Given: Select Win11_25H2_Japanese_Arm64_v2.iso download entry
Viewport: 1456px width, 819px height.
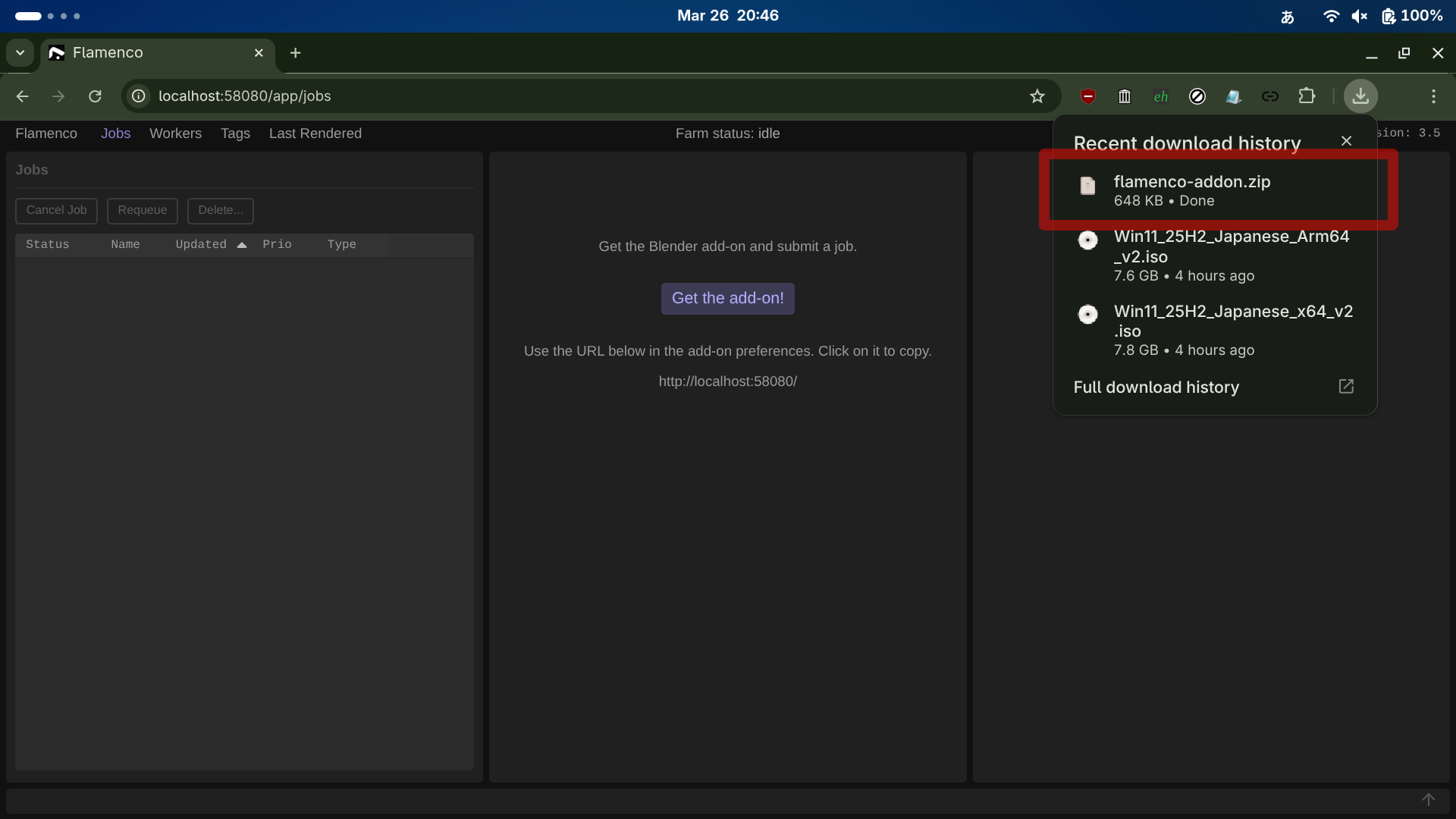Looking at the screenshot, I should (1215, 256).
